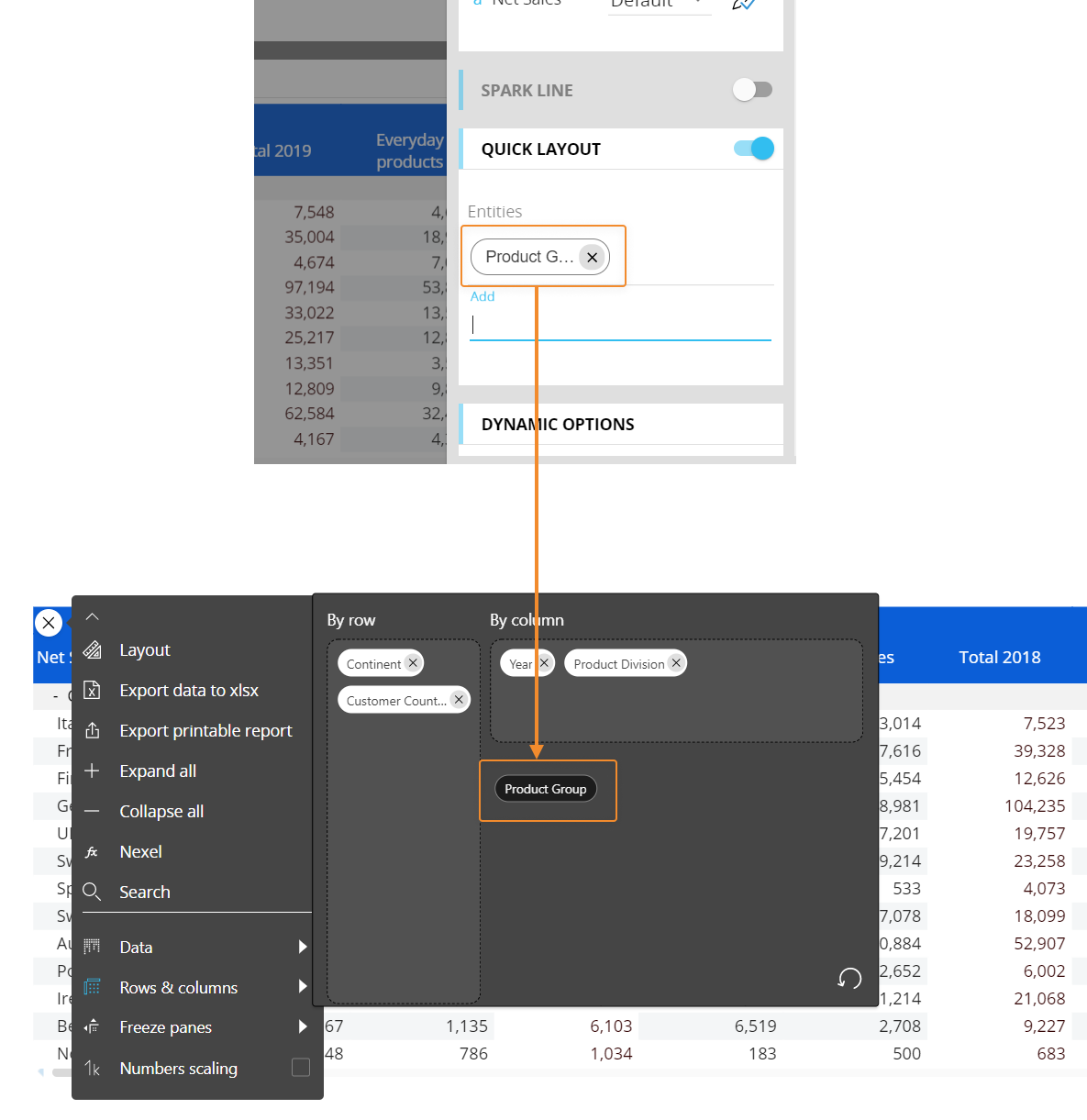This screenshot has width=1087, height=1120.
Task: Close the context menu with X button
Action: click(49, 623)
